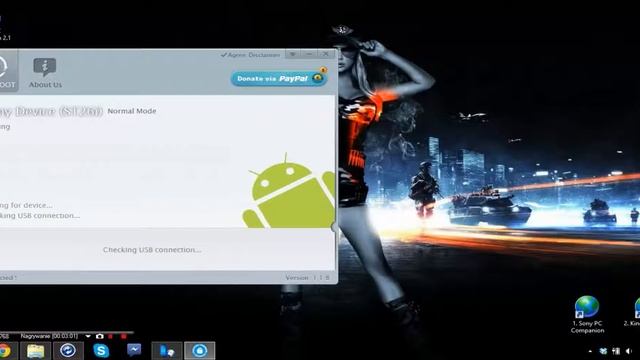Minimize the rooting tool window
The height and width of the screenshot is (360, 640).
pos(309,54)
